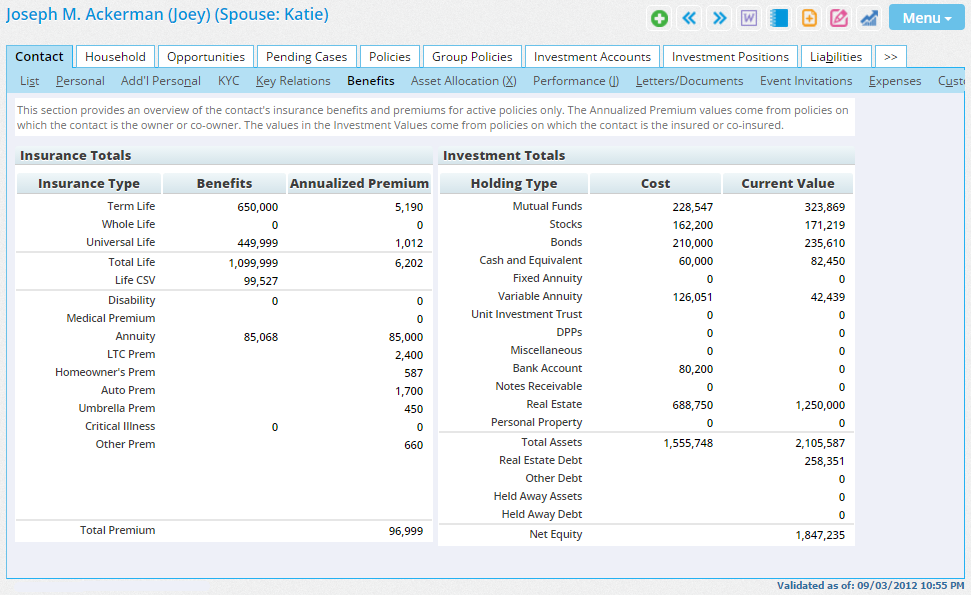Open the Menu dropdown button
Screen dimensions: 971x595
(926, 18)
